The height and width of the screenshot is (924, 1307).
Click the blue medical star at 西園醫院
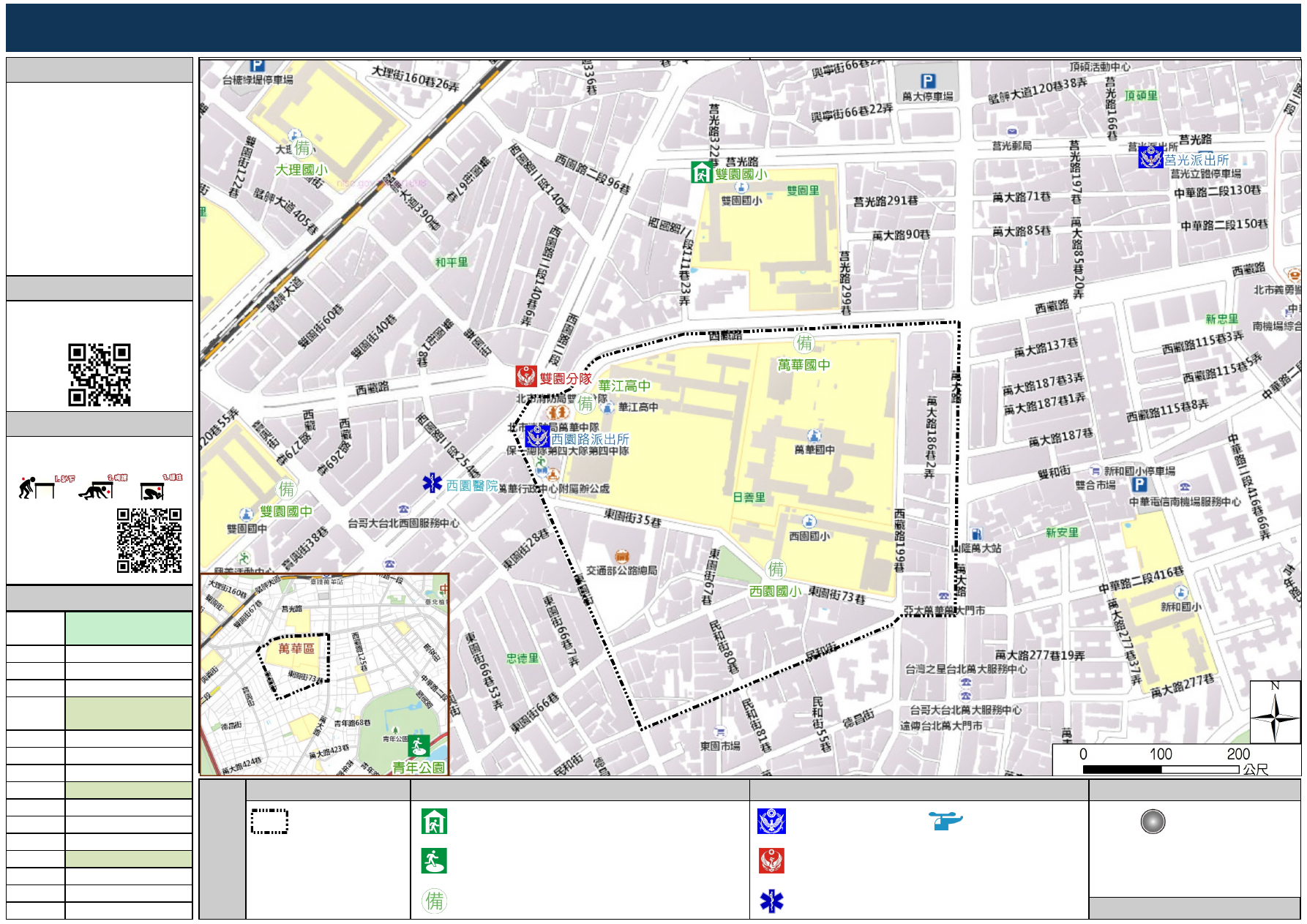pyautogui.click(x=432, y=483)
